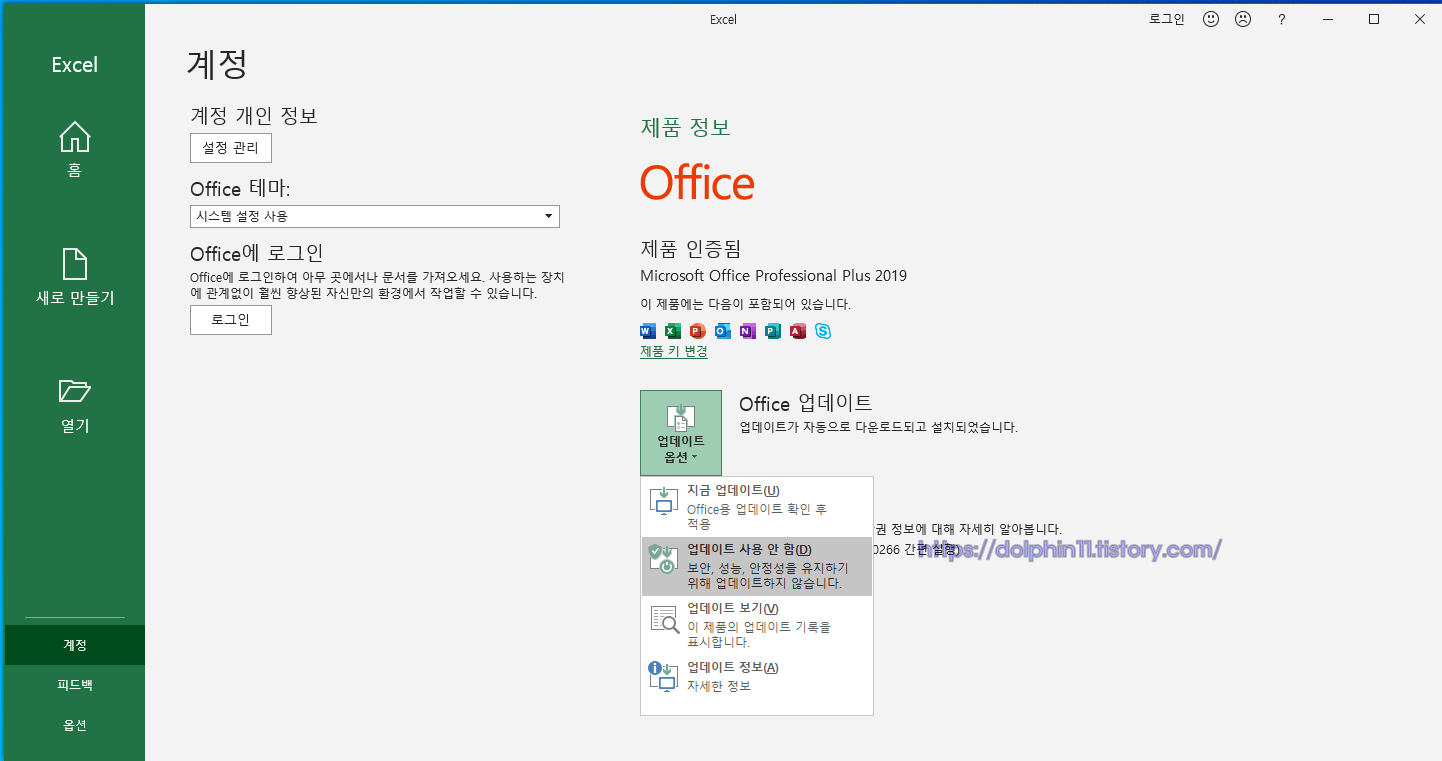1442x761 pixels.
Task: Click the 업데이트 정보 info icon
Action: [664, 677]
